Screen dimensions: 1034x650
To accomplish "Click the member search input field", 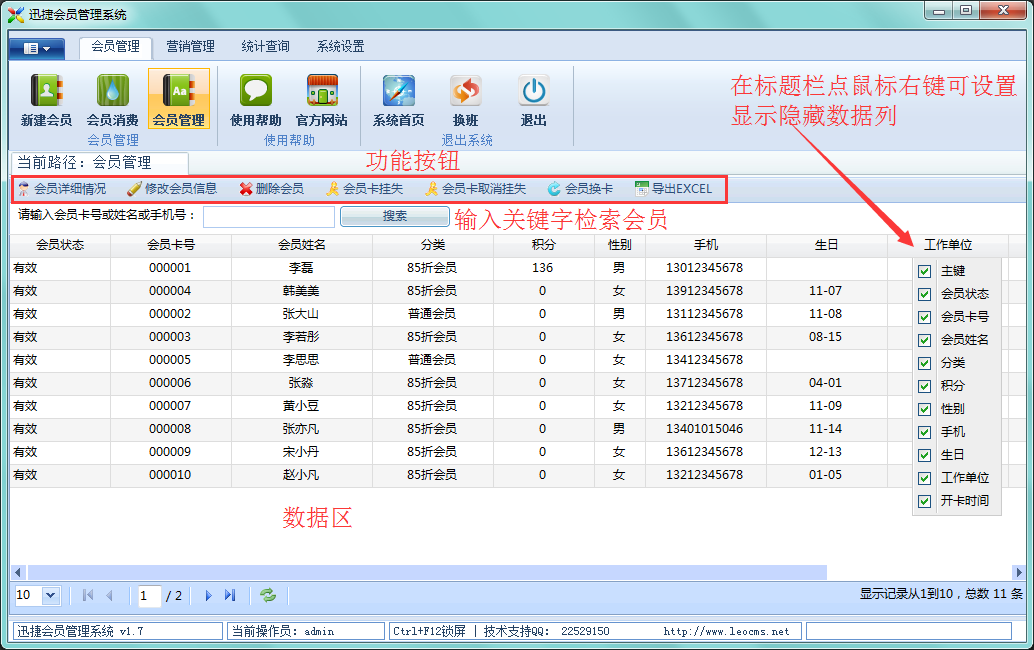I will [x=269, y=216].
